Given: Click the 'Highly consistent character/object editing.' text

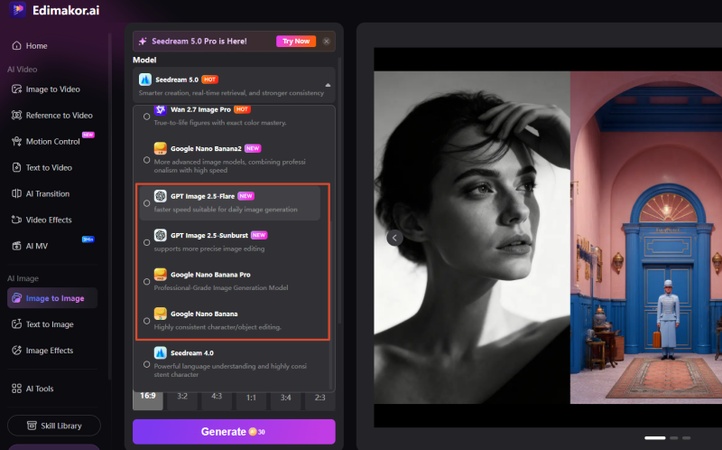Looking at the screenshot, I should point(218,327).
